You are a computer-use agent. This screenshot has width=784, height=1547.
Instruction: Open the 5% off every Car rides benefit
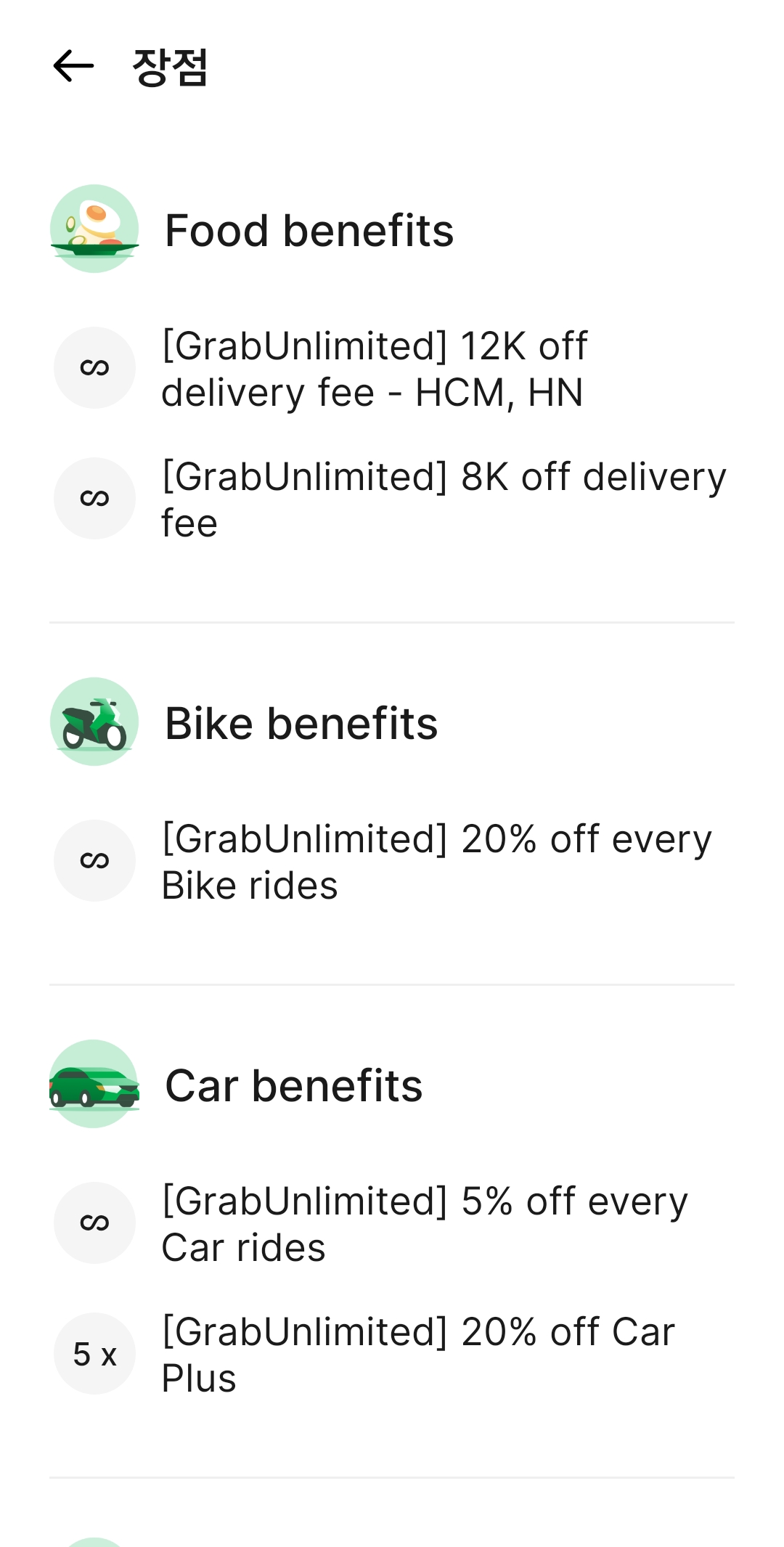pyautogui.click(x=425, y=1224)
